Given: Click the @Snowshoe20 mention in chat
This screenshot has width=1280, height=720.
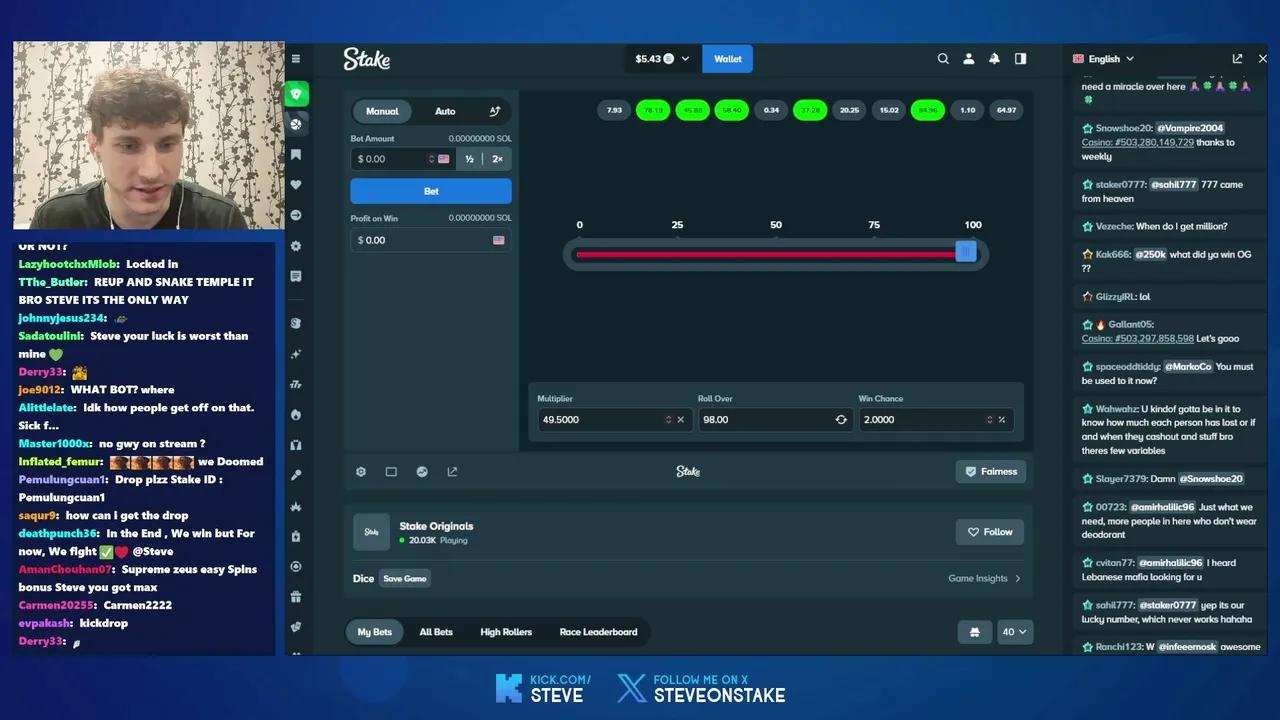Looking at the screenshot, I should [x=1211, y=479].
